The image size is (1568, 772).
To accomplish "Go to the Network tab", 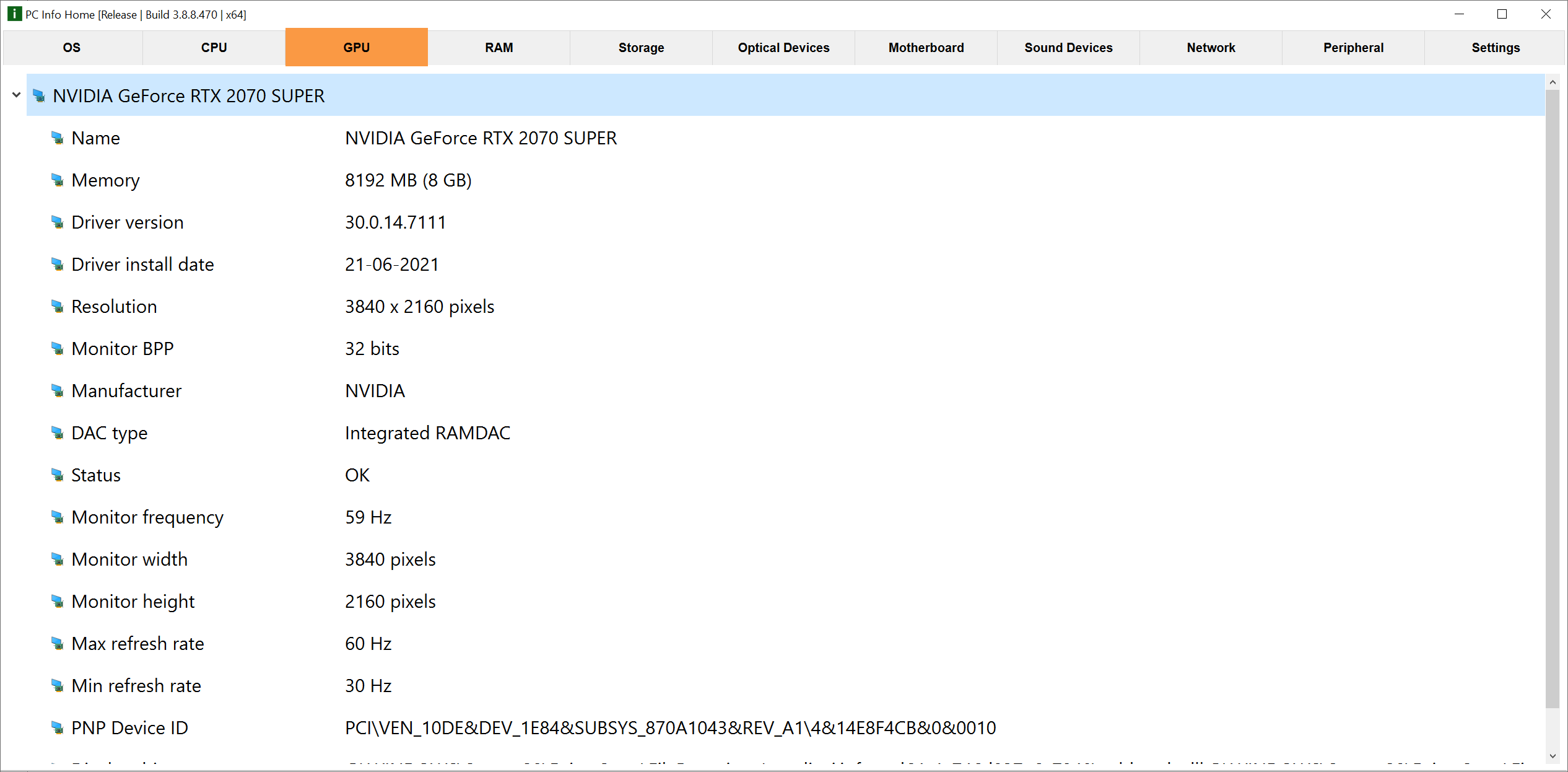I will [1211, 48].
